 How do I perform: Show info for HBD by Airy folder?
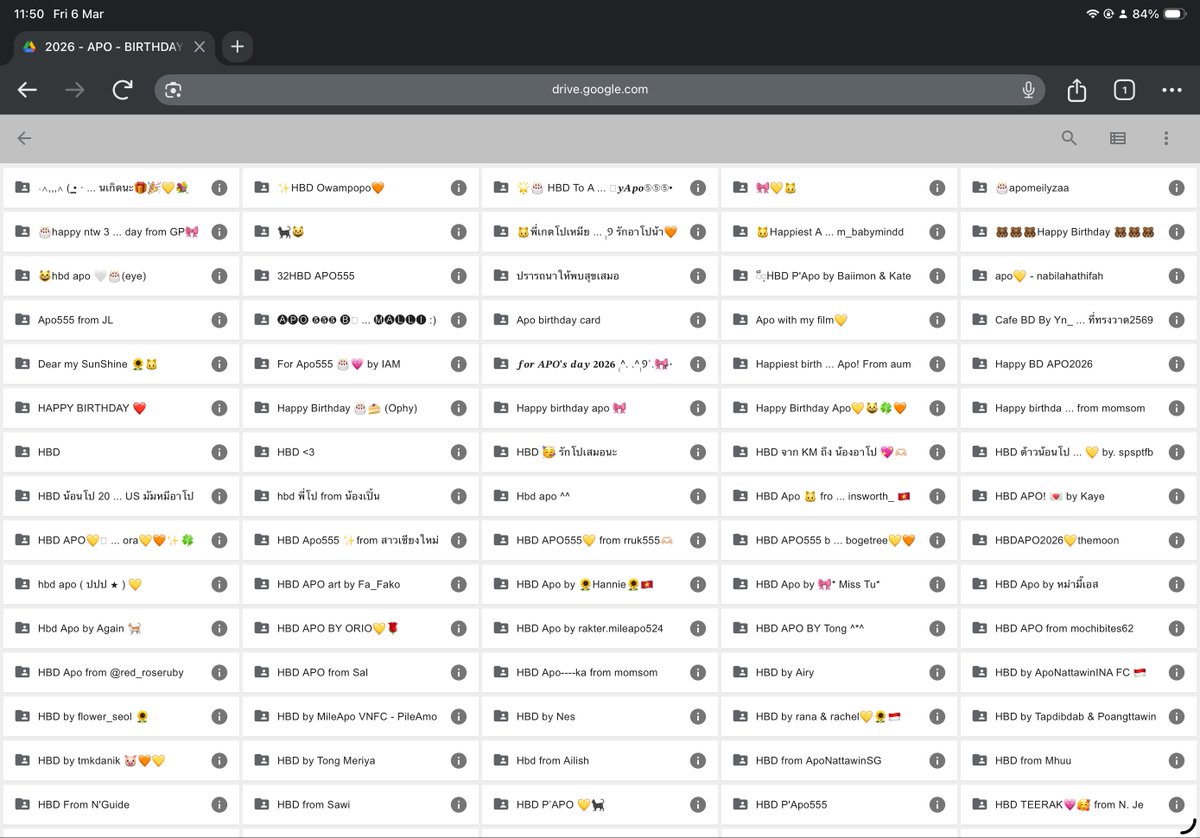click(x=937, y=672)
